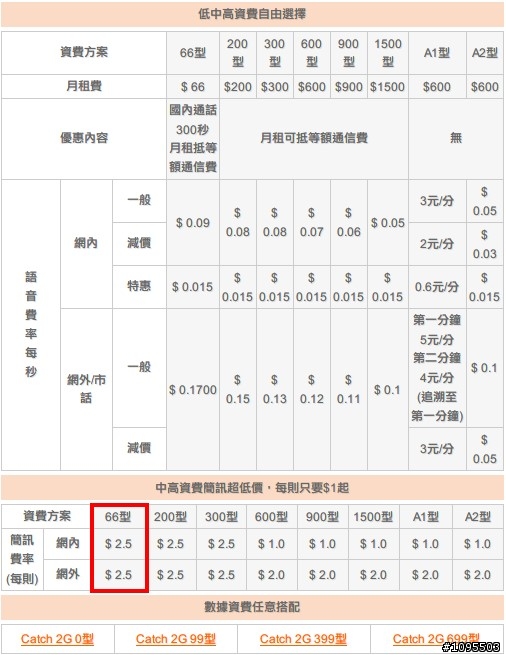Click the 月租費 row label
506x655 pixels.
(84, 86)
